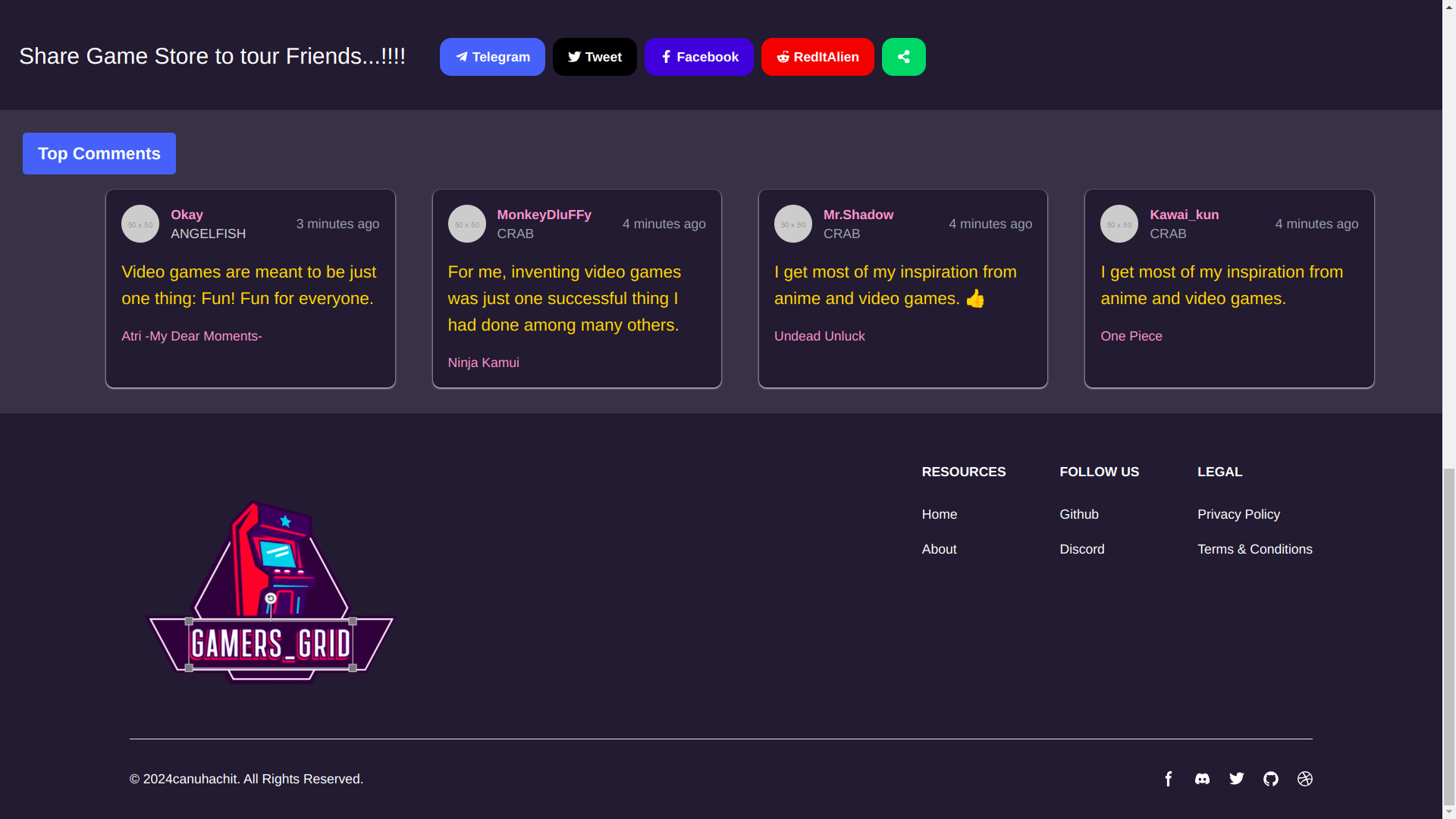Click the Facebook icon in footer
Screen dimensions: 1456x819
(x=1169, y=779)
